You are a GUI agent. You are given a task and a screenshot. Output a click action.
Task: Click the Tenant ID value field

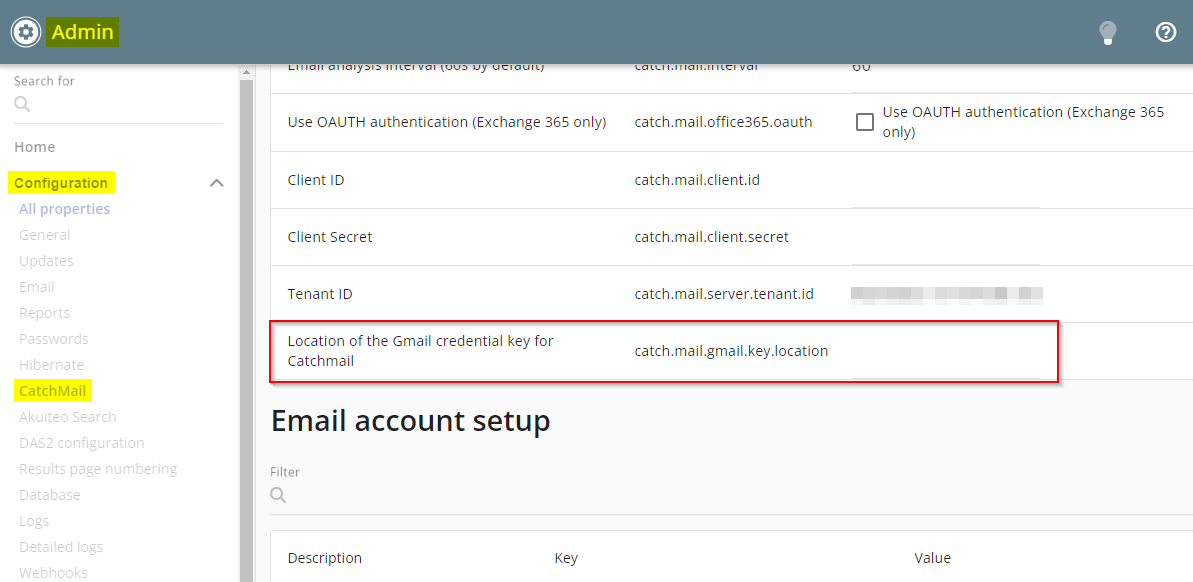pos(945,294)
